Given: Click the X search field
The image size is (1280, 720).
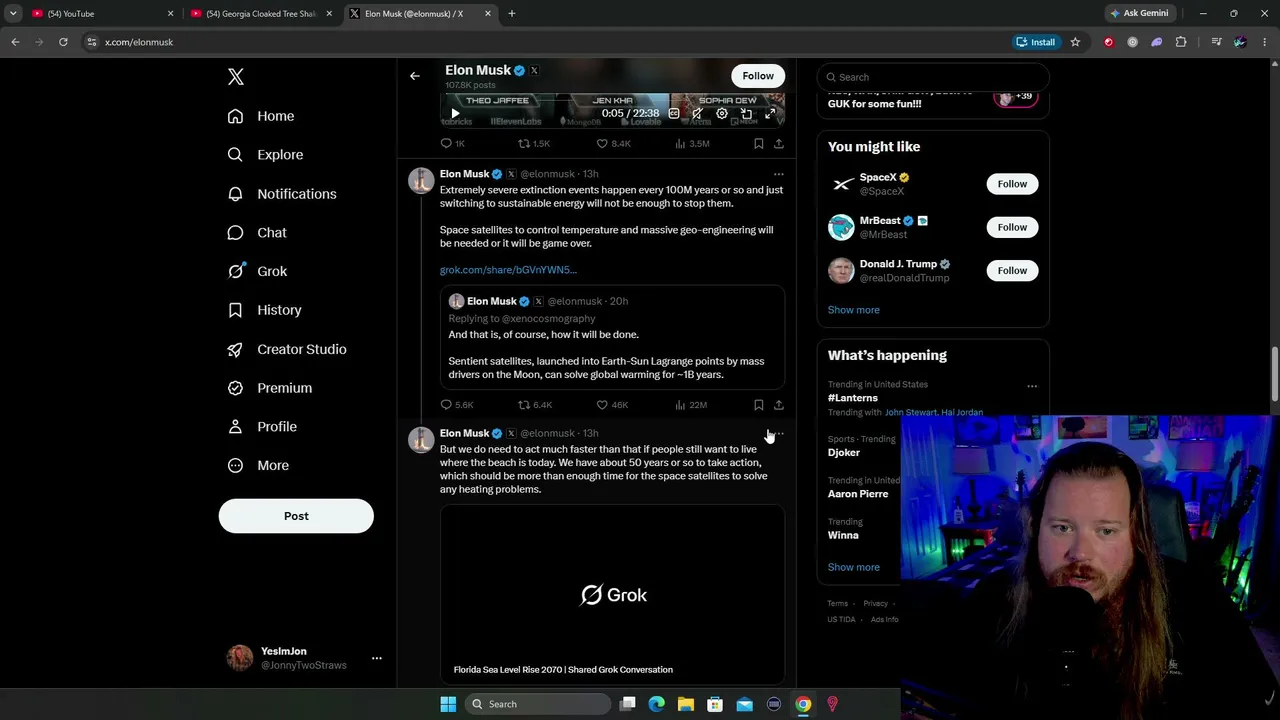Looking at the screenshot, I should pos(933,77).
